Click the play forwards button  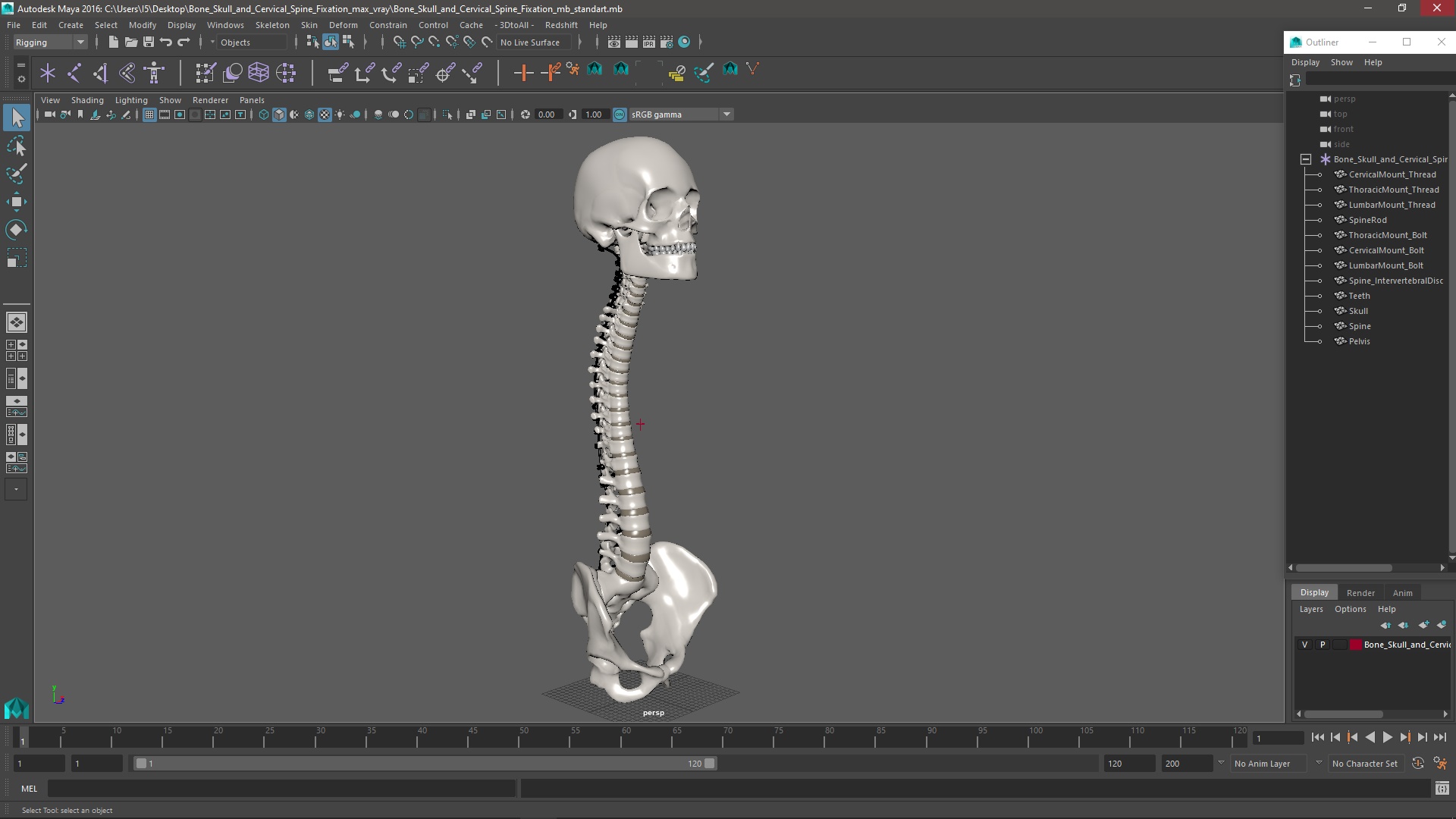[x=1387, y=737]
